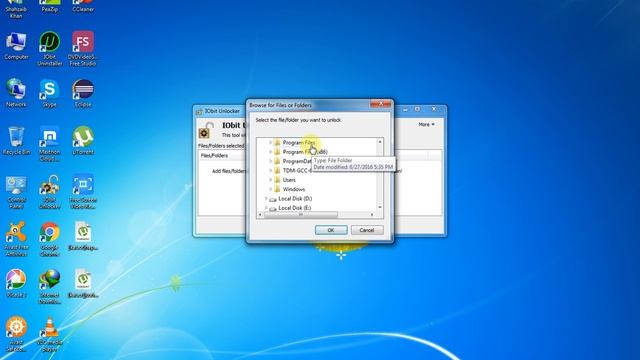This screenshot has width=640, height=360.
Task: Select the Computer desktop icon
Action: [x=16, y=46]
